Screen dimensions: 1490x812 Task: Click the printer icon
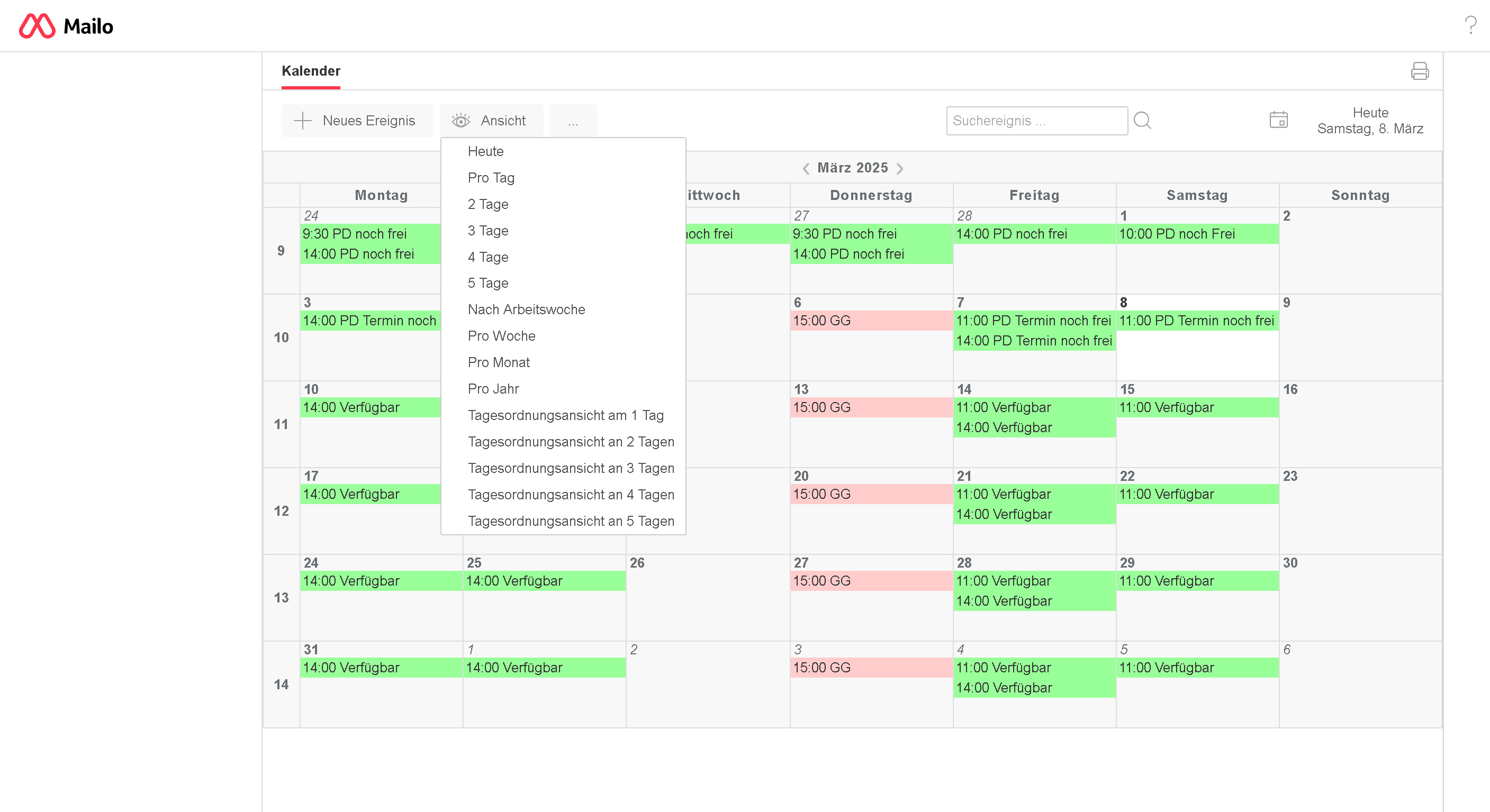click(1420, 71)
